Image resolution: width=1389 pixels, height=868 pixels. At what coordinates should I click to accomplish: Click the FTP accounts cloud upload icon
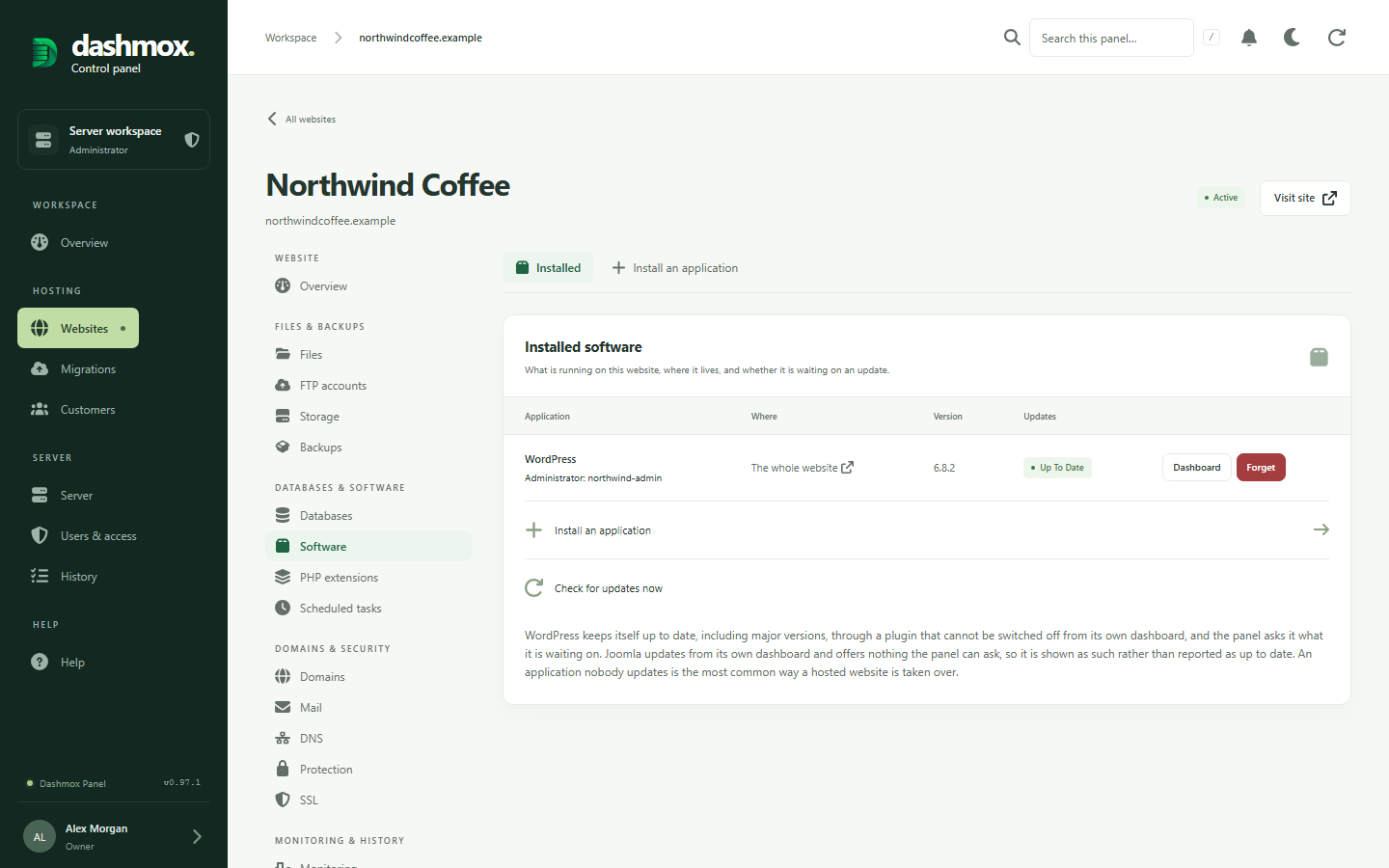pos(283,385)
